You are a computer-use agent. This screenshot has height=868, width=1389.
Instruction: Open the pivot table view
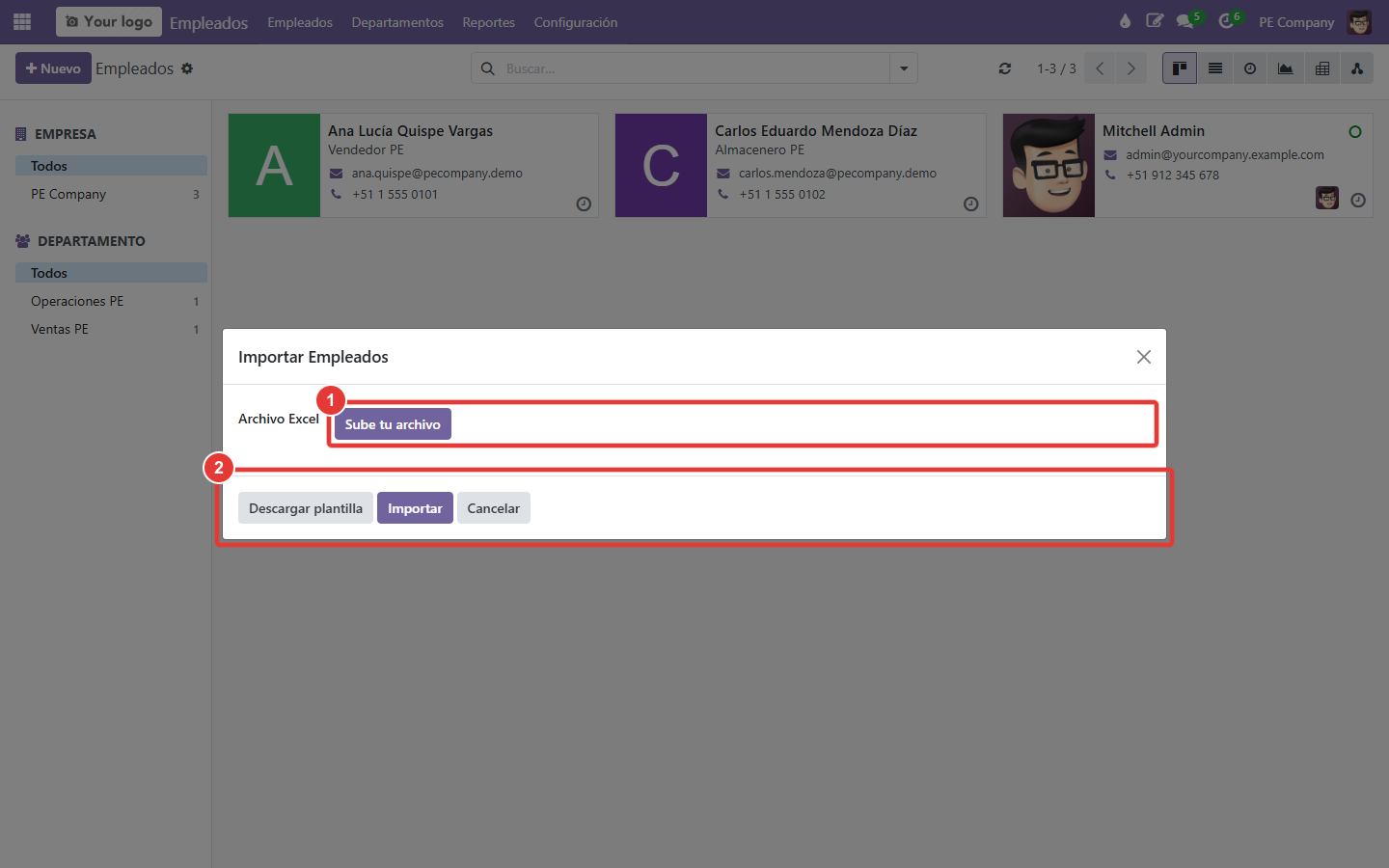[1322, 68]
